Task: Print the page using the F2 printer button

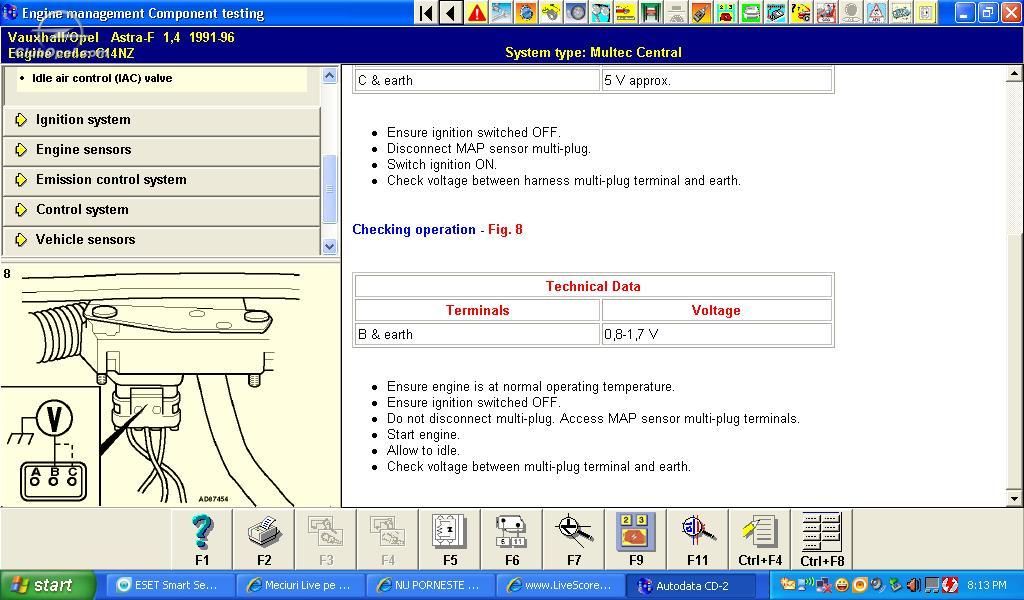Action: tap(264, 539)
